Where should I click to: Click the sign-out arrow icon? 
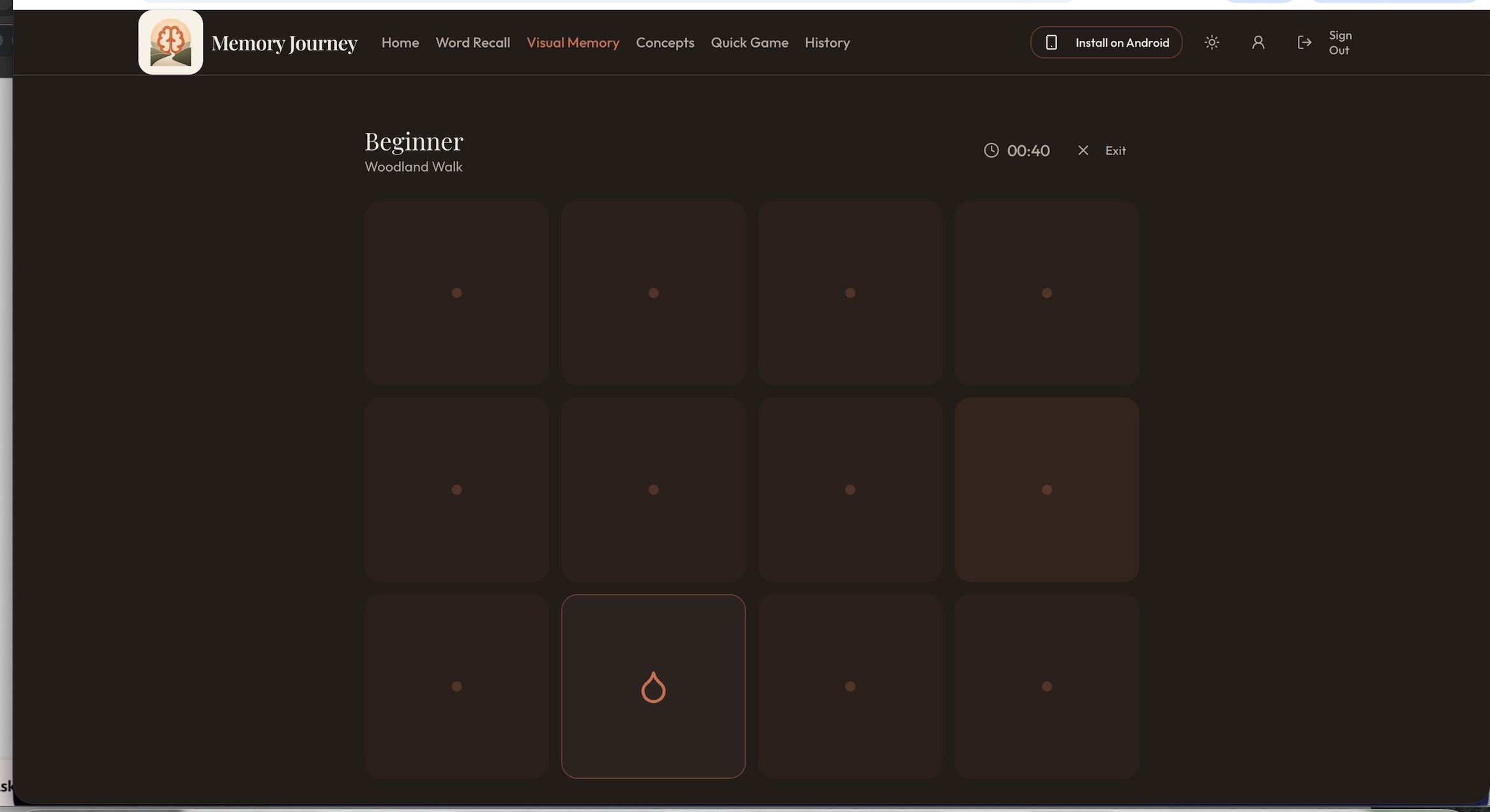1304,42
